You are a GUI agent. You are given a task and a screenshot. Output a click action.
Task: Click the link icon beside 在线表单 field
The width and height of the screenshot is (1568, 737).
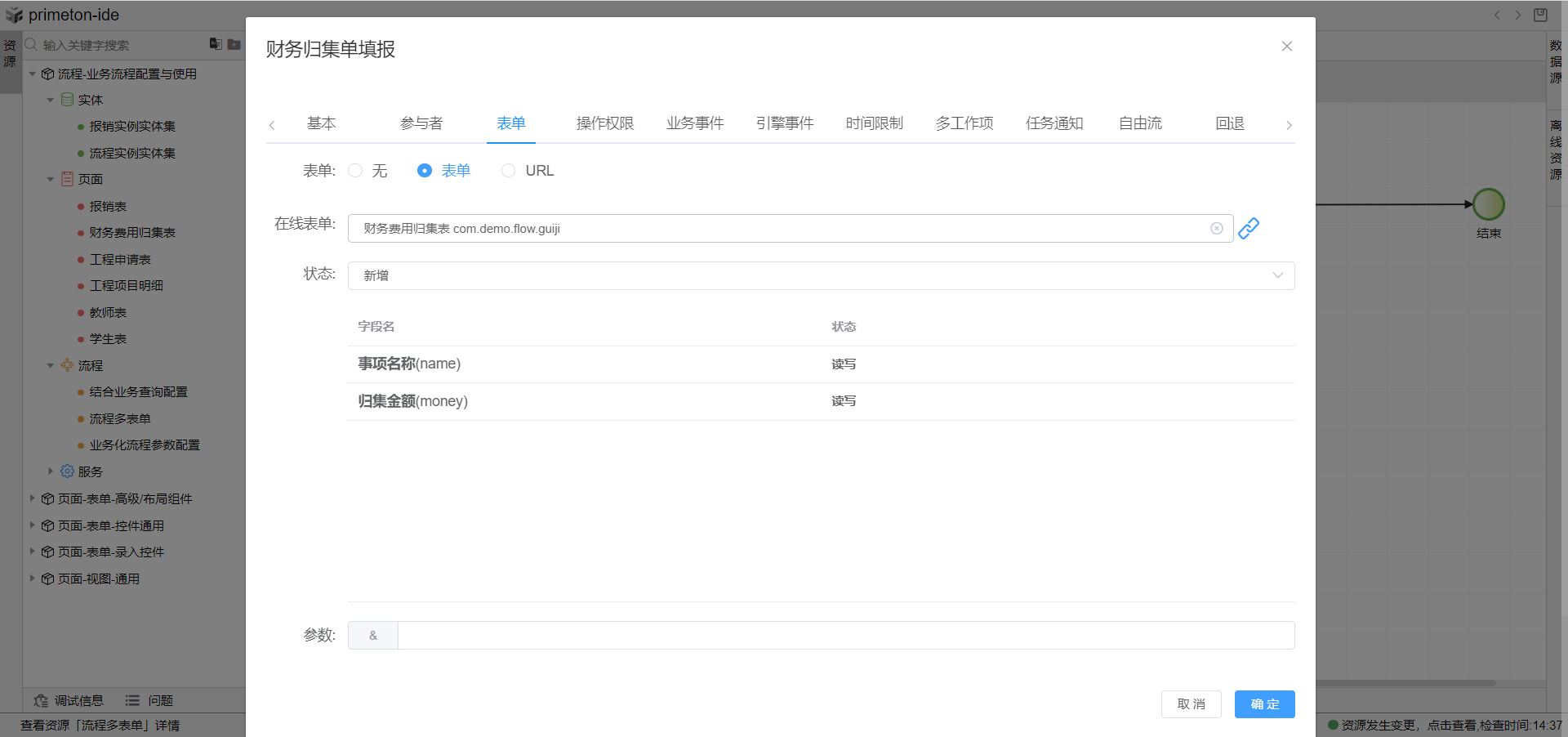click(1248, 229)
